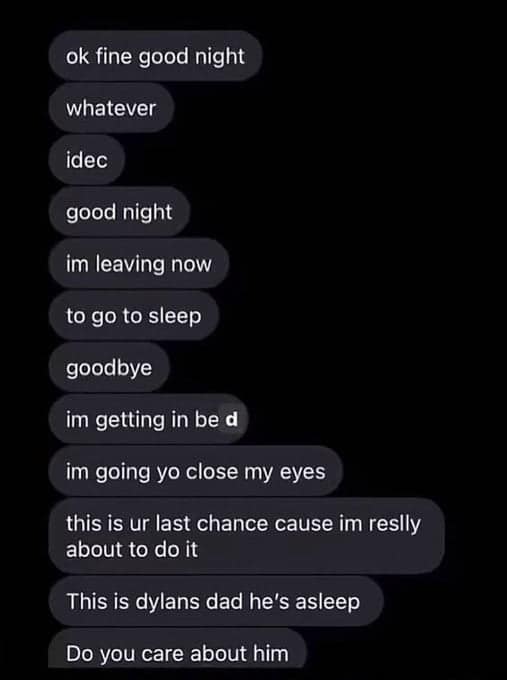Select the 'whatever' message bubble
This screenshot has height=680, width=507.
(111, 108)
